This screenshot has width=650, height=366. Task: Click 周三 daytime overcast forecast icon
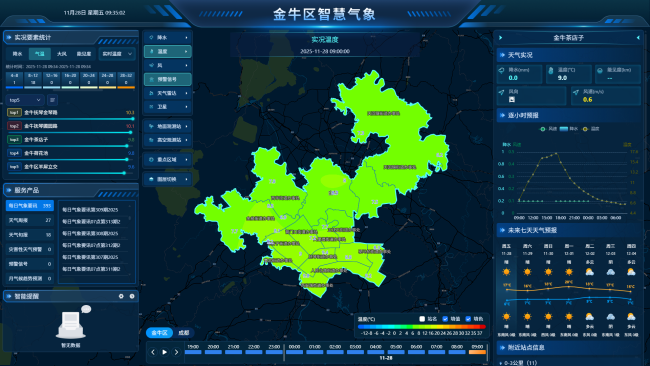[610, 272]
